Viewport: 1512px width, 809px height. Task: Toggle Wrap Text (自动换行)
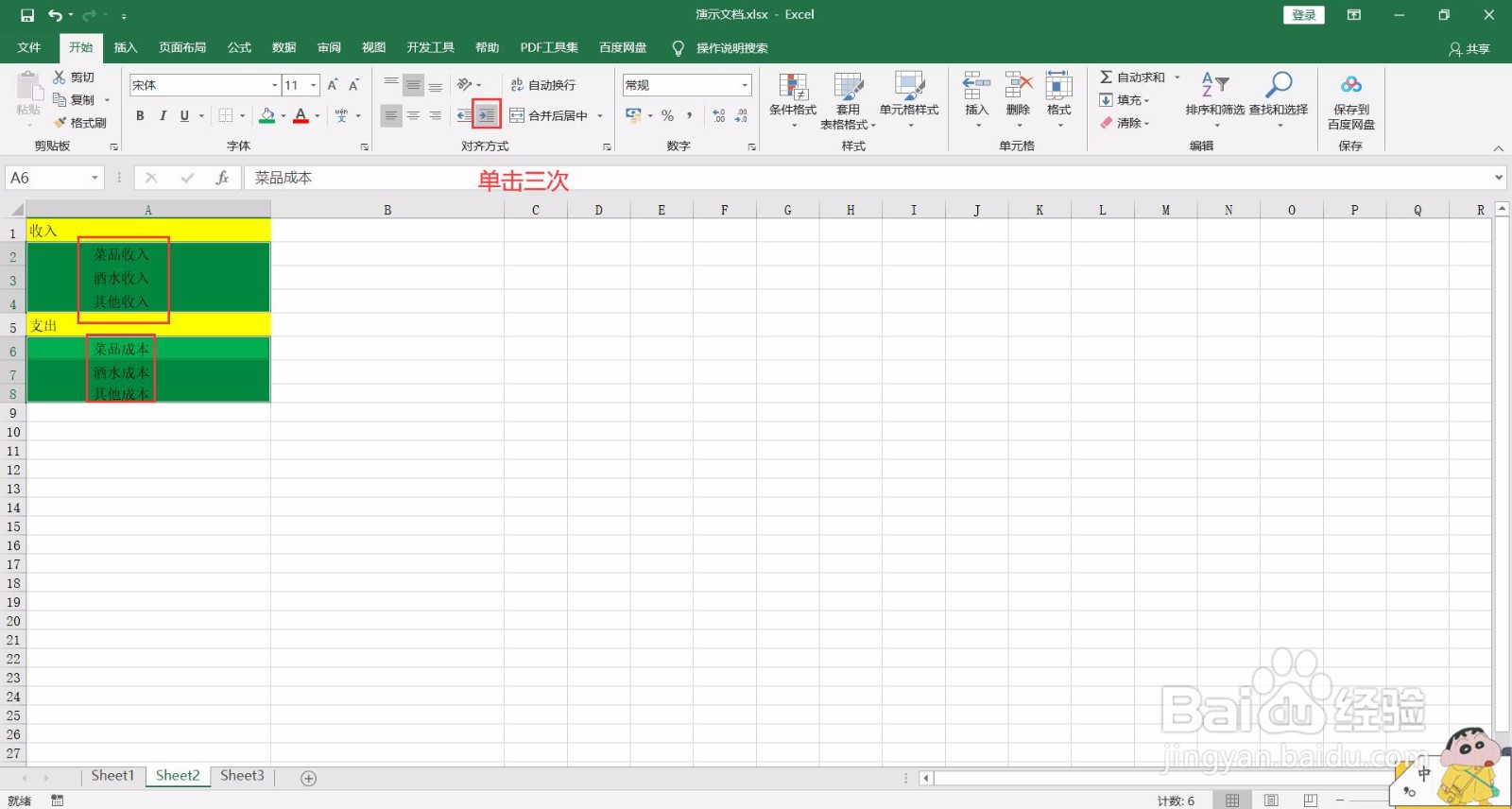(x=543, y=85)
